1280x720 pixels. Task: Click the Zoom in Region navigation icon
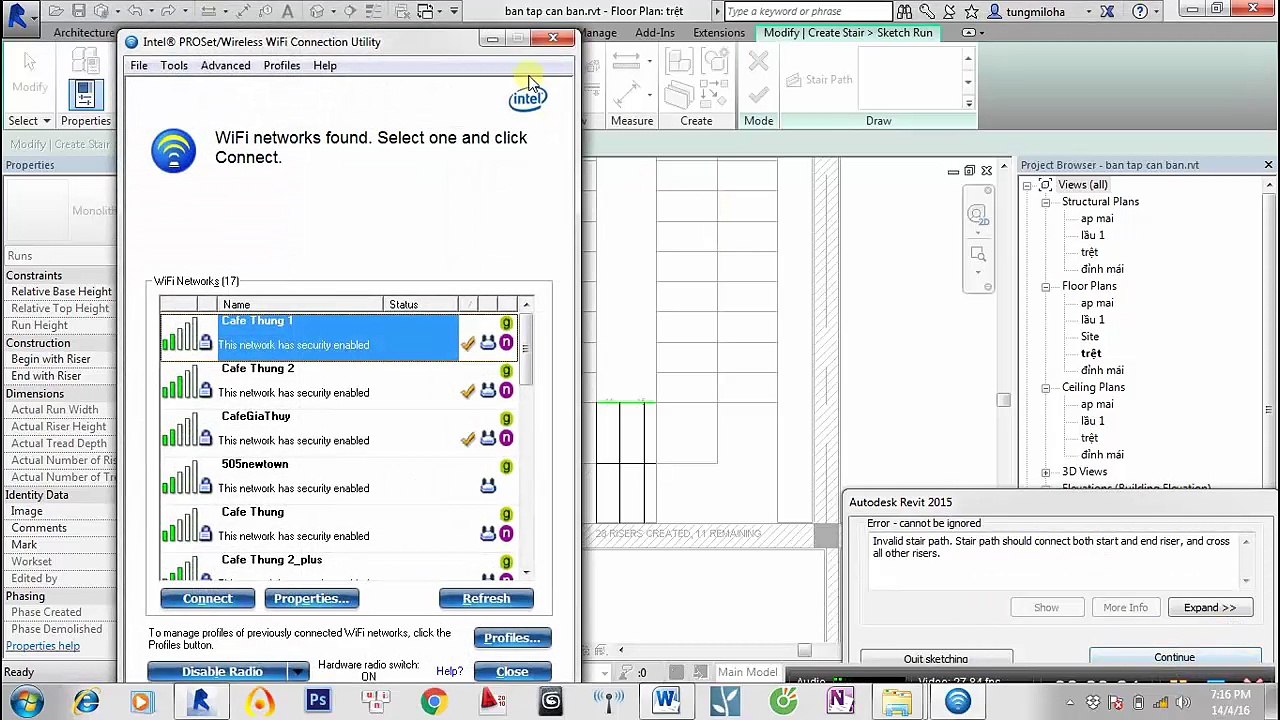click(x=977, y=253)
